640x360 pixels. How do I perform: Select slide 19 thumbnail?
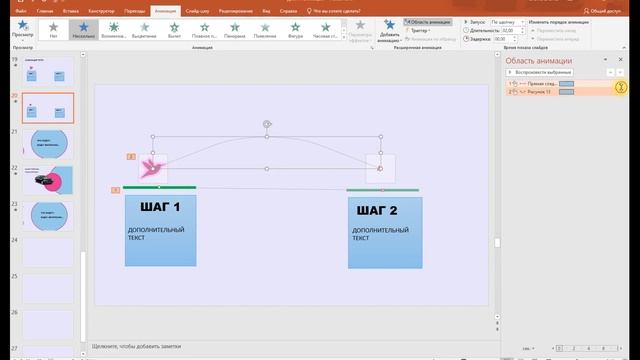click(48, 71)
